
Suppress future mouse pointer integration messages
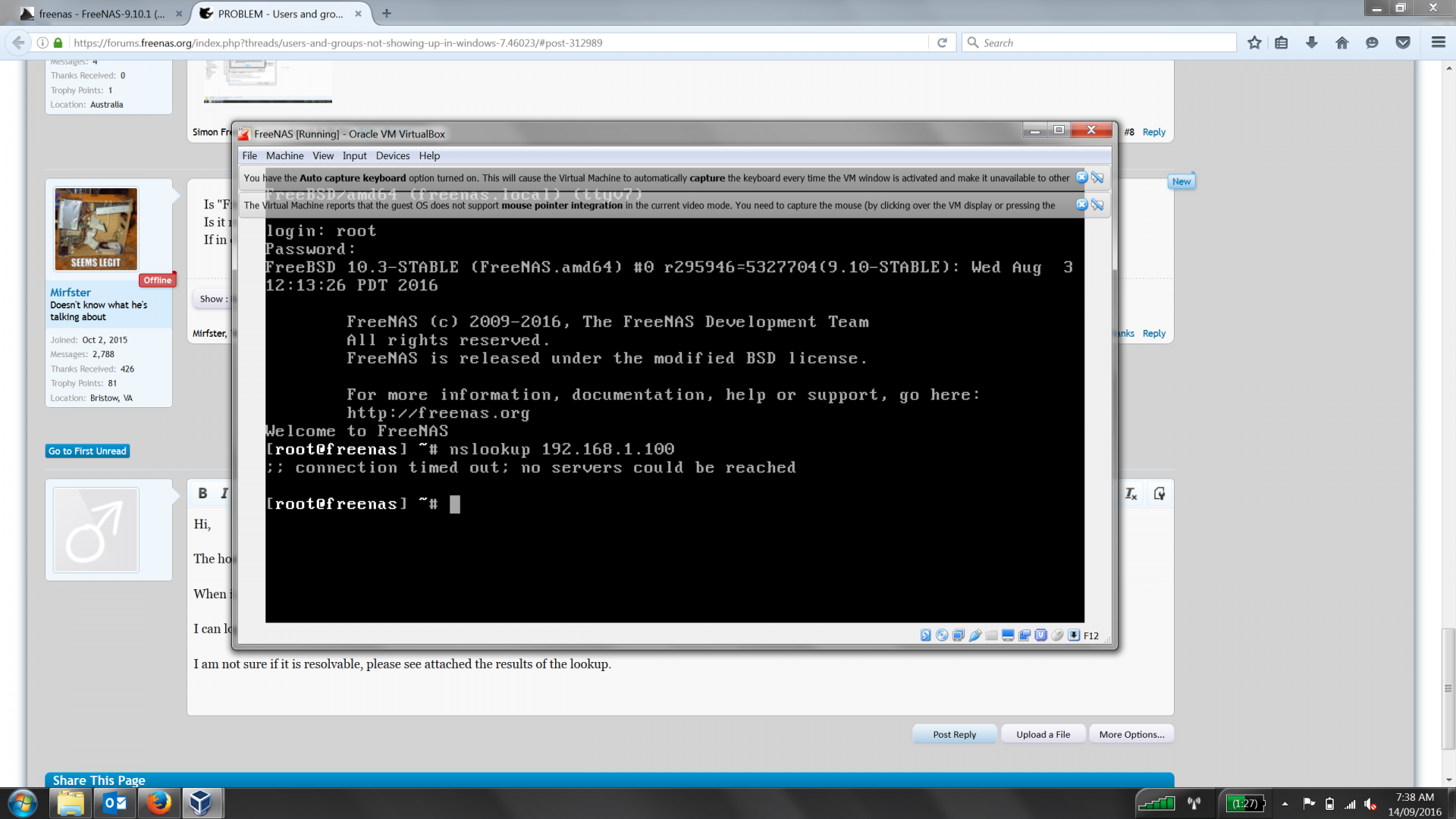pos(1097,205)
